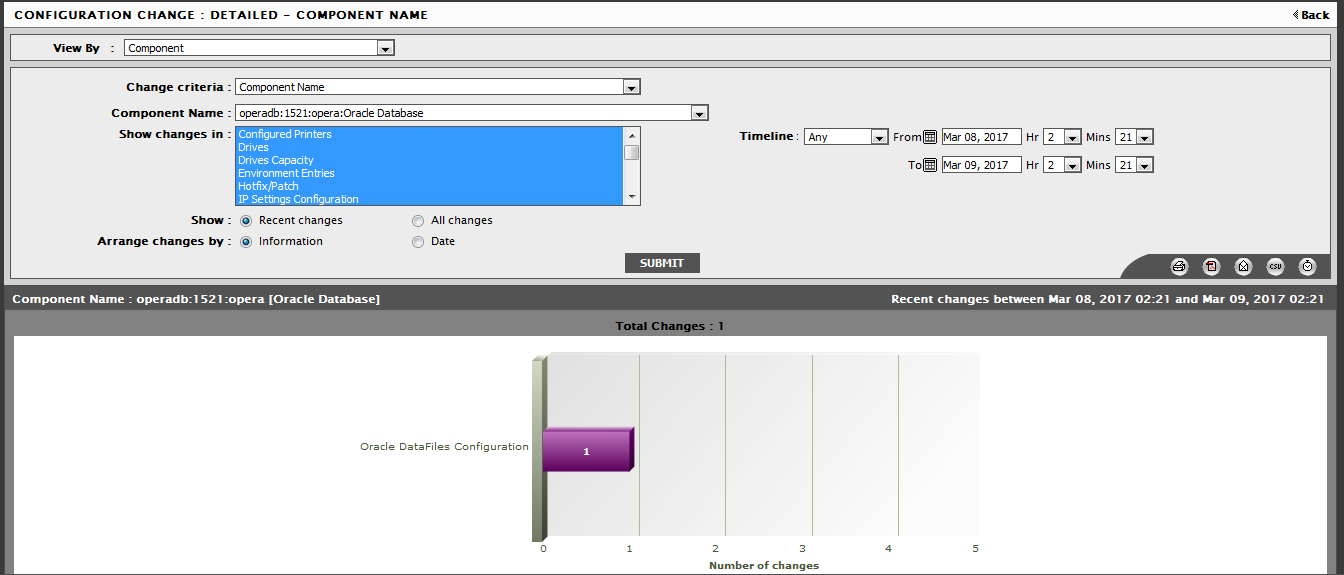Image resolution: width=1344 pixels, height=575 pixels.
Task: Open the Timeline dropdown
Action: [x=846, y=137]
